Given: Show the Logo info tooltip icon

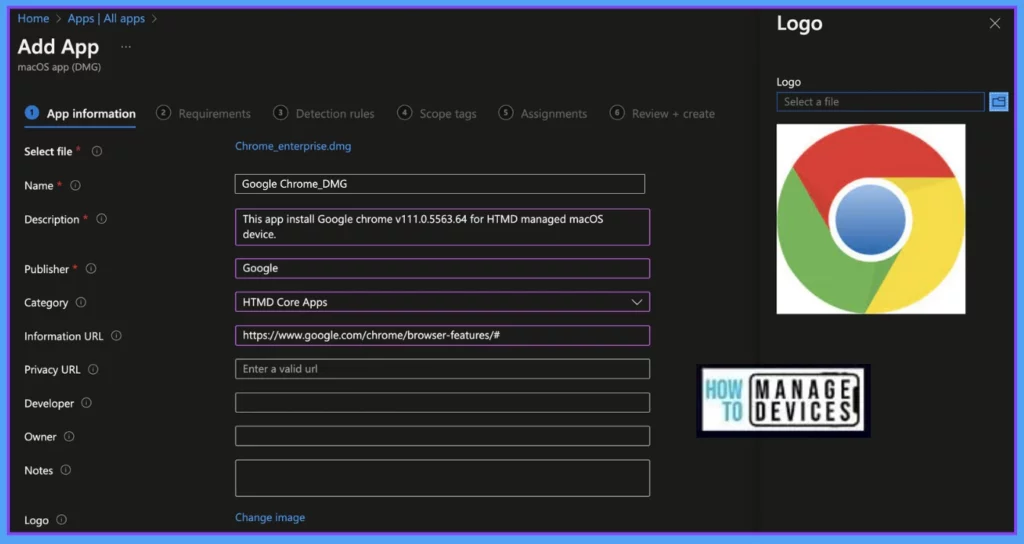Looking at the screenshot, I should point(61,520).
